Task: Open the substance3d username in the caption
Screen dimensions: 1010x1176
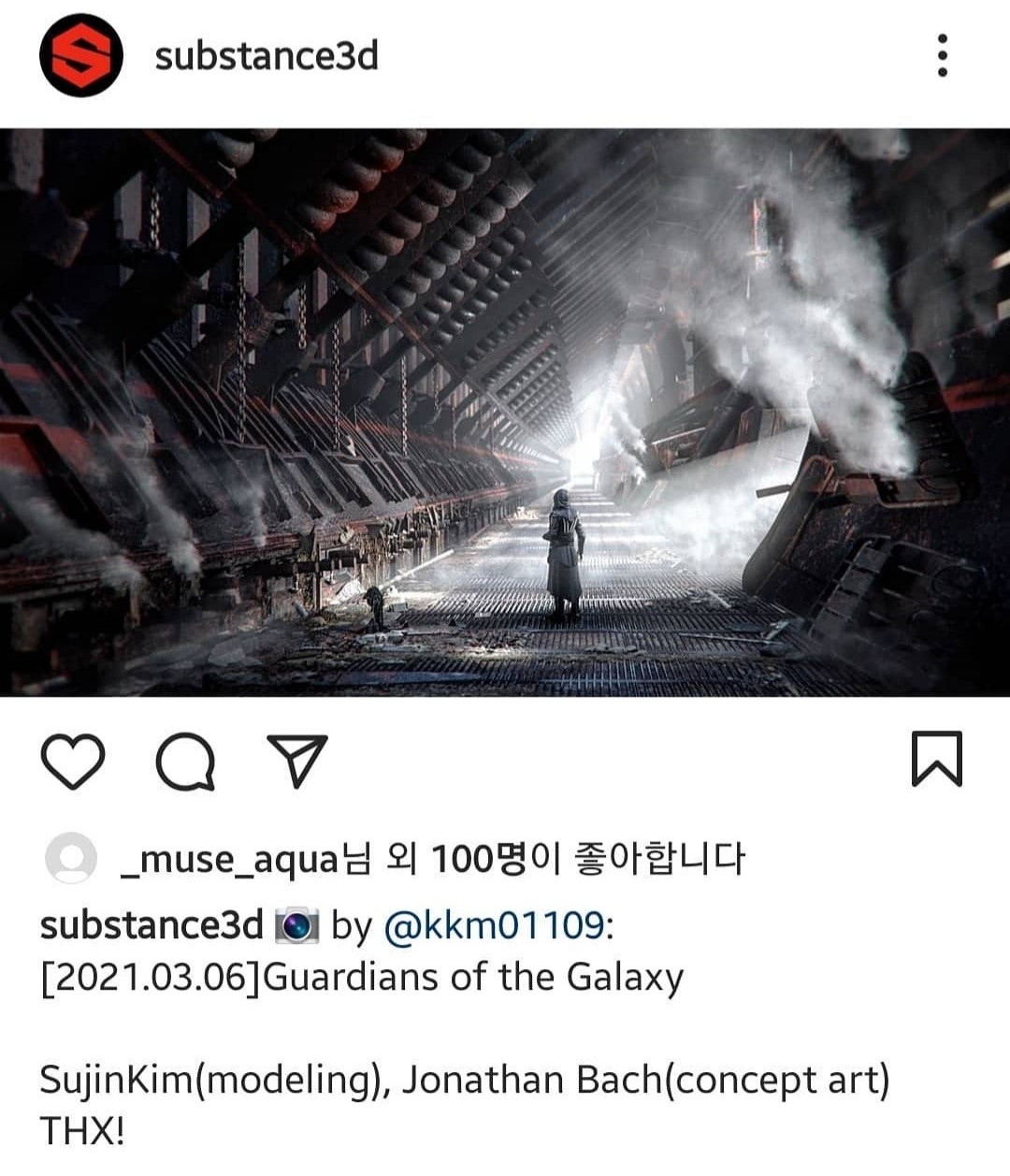Action: 151,925
